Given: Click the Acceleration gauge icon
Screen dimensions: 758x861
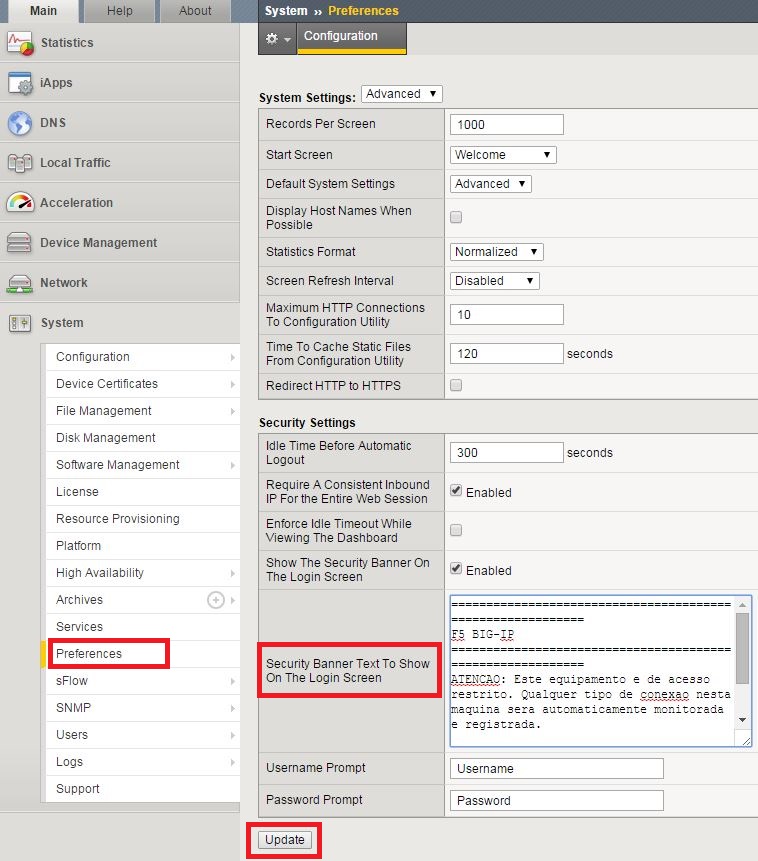Looking at the screenshot, I should pyautogui.click(x=20, y=203).
